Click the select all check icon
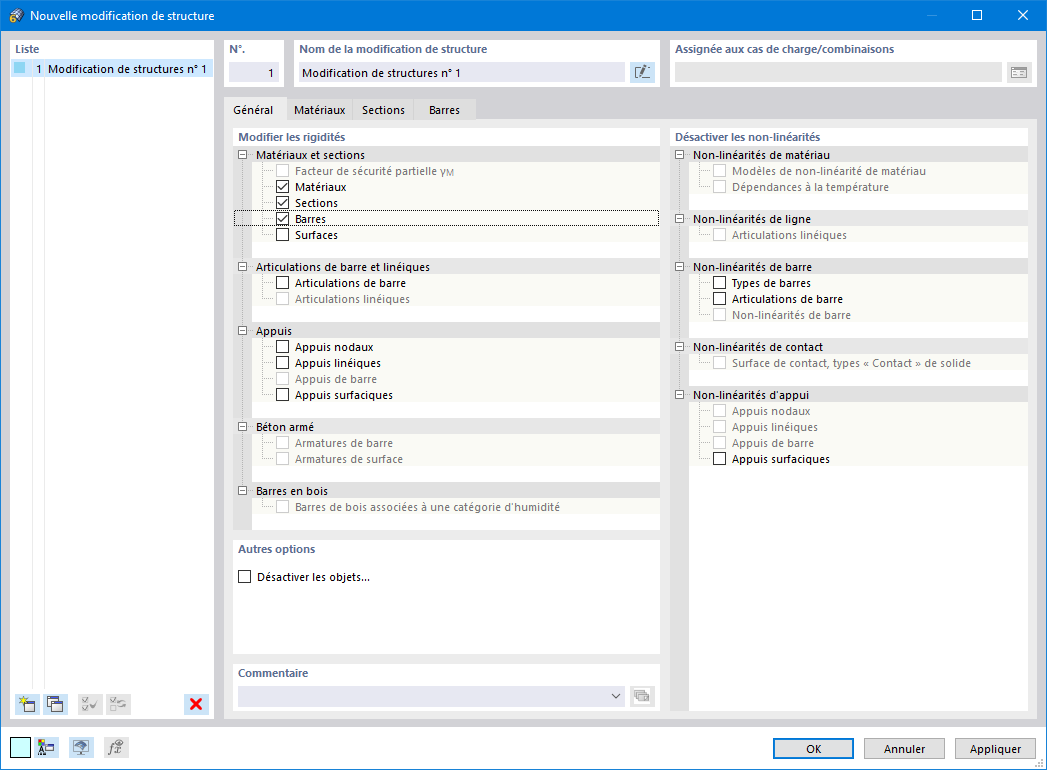This screenshot has height=770, width=1047. coord(90,704)
